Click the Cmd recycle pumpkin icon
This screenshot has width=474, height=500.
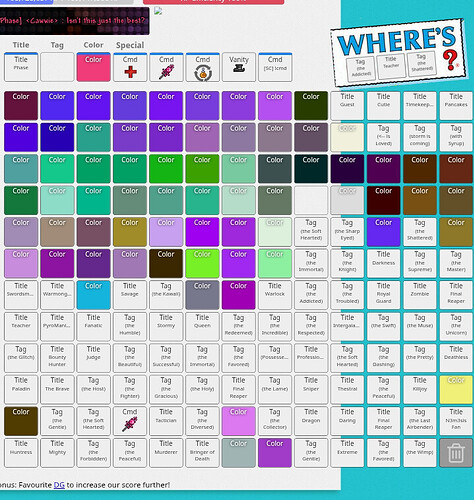point(202,67)
